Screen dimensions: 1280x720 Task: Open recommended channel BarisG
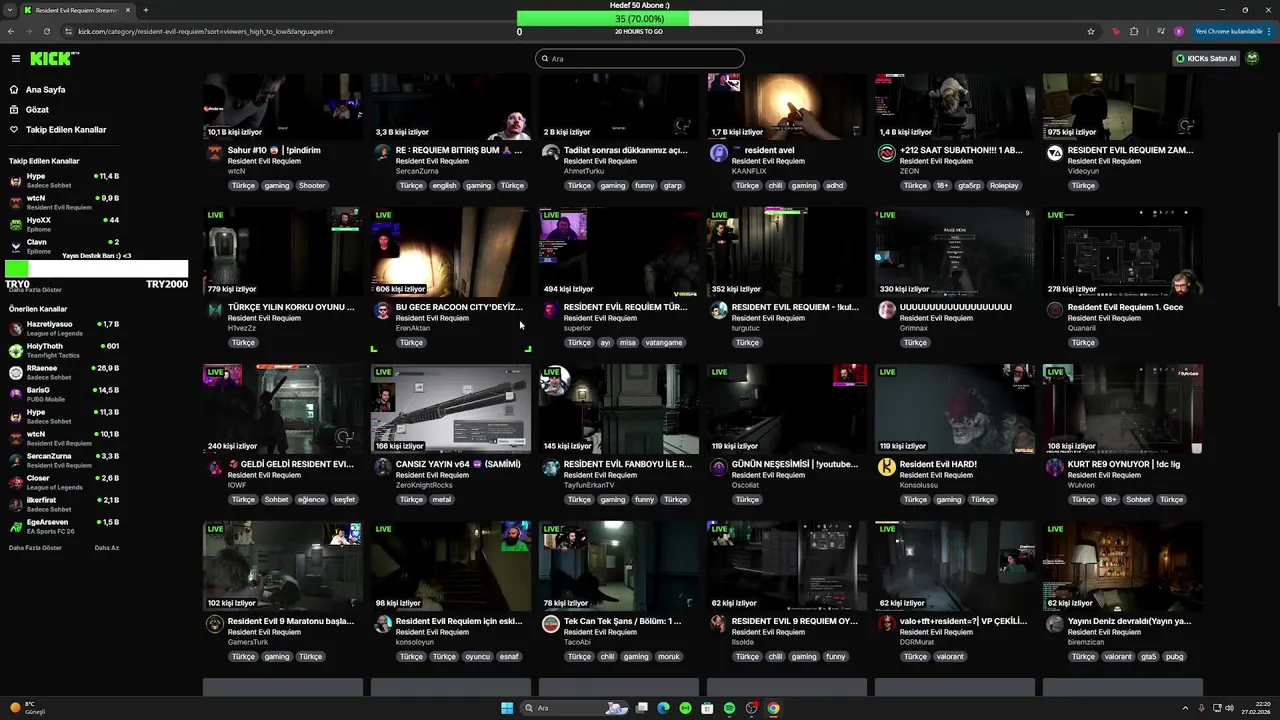click(x=64, y=394)
